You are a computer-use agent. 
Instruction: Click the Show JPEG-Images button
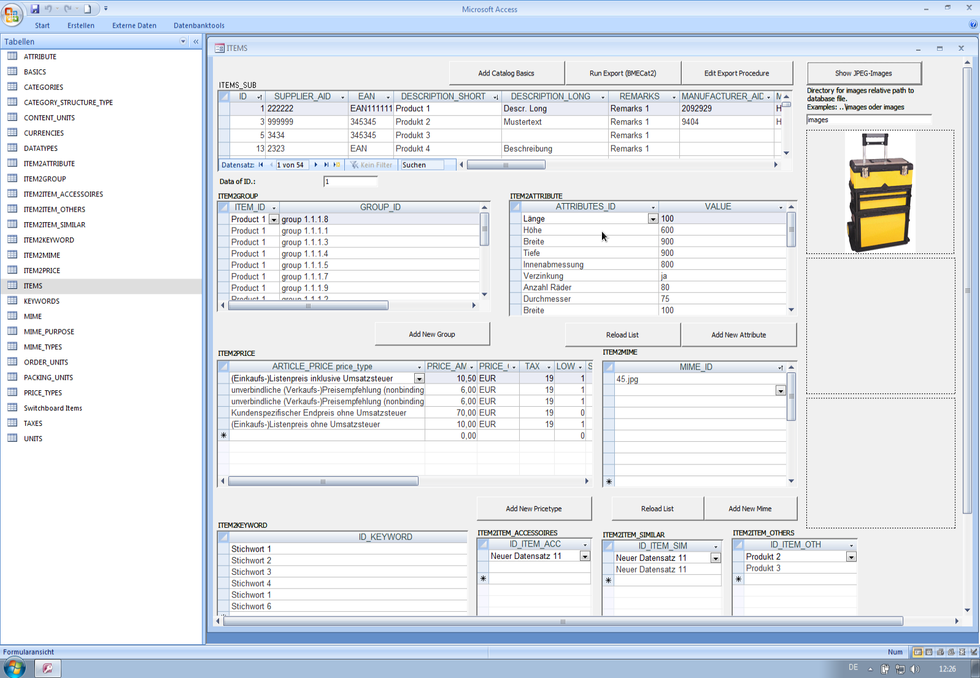(864, 73)
